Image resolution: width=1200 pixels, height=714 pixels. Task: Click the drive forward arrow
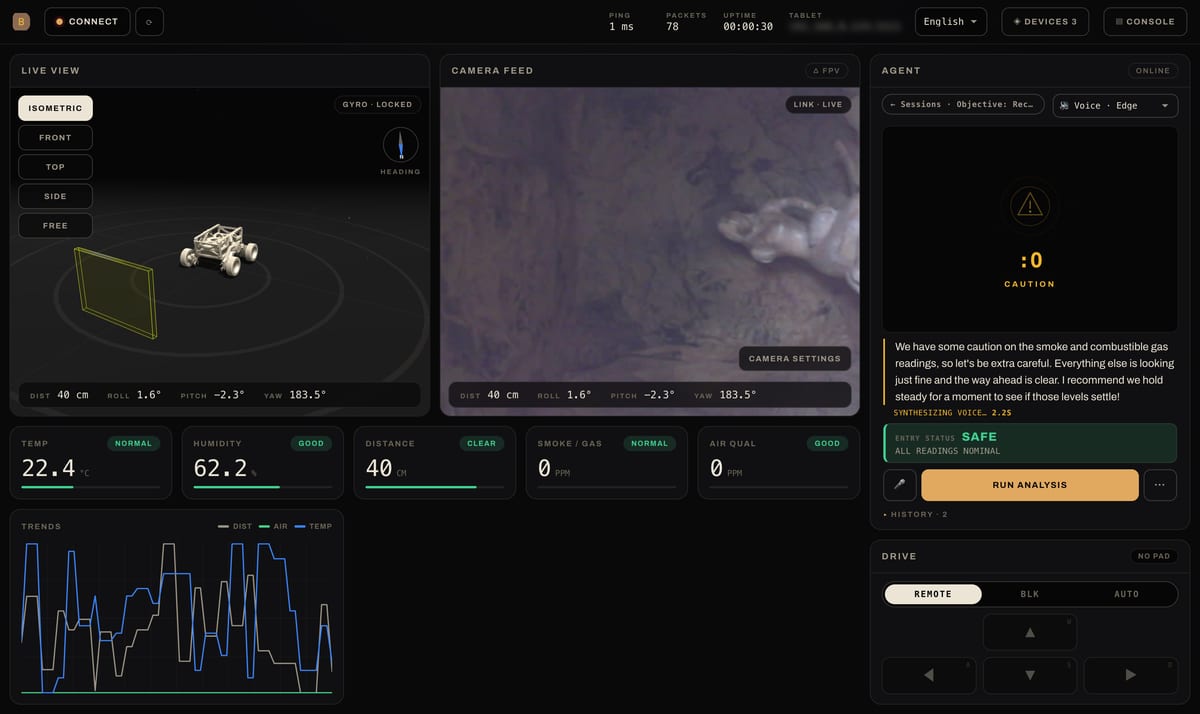tap(1029, 632)
